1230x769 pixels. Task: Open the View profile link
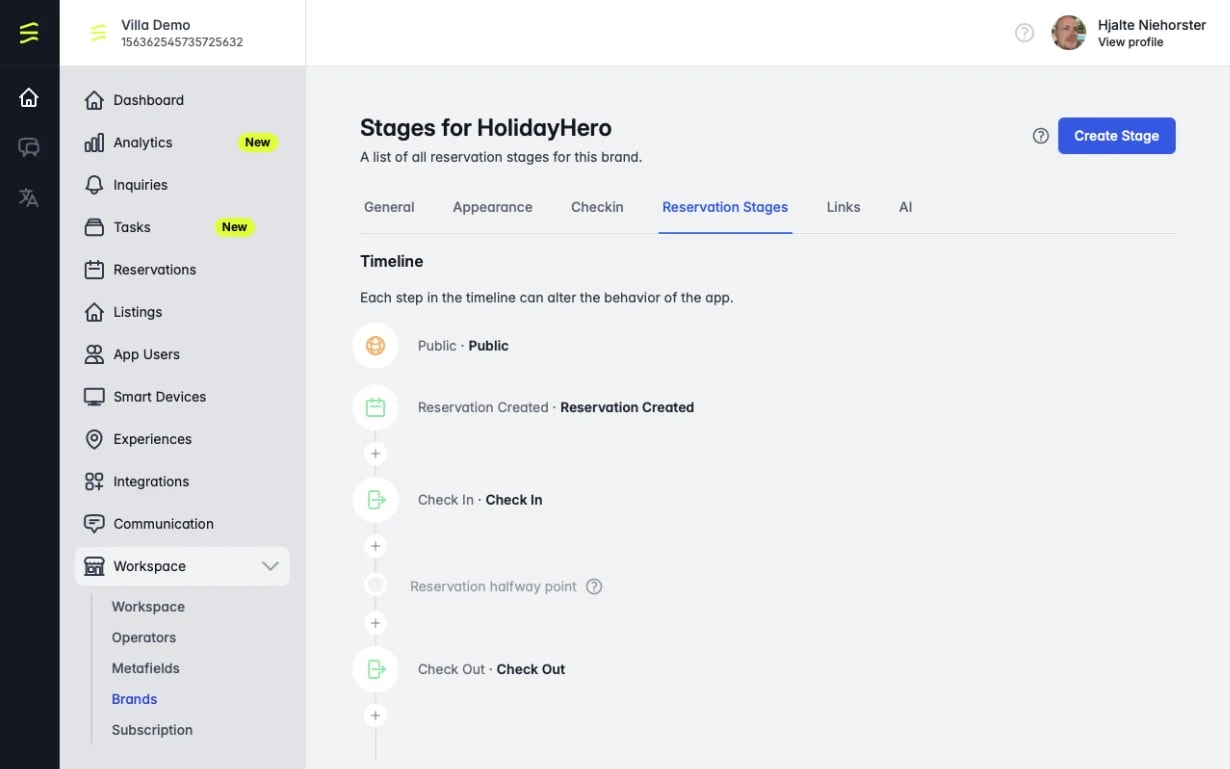(x=1130, y=42)
